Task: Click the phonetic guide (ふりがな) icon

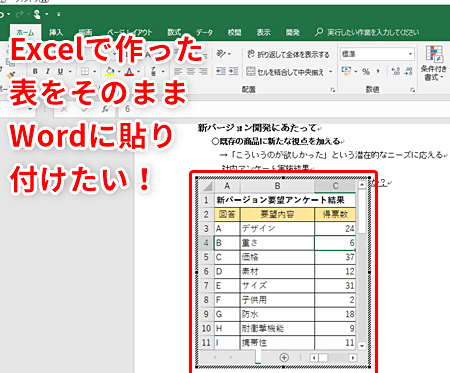Action: pyautogui.click(x=153, y=71)
